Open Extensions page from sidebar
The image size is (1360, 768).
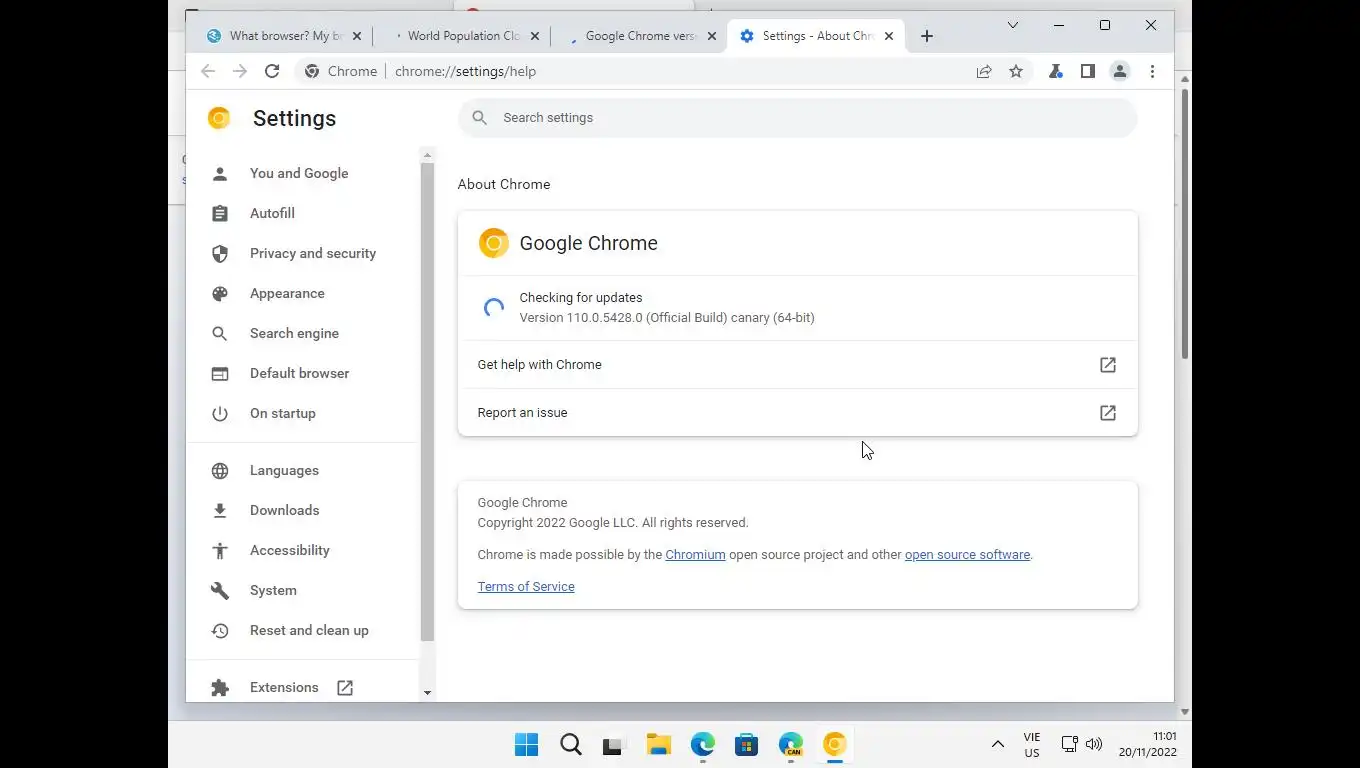pyautogui.click(x=284, y=687)
